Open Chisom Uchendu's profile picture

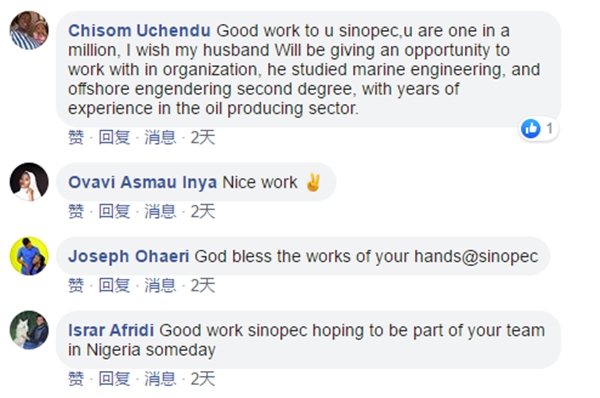(29, 31)
